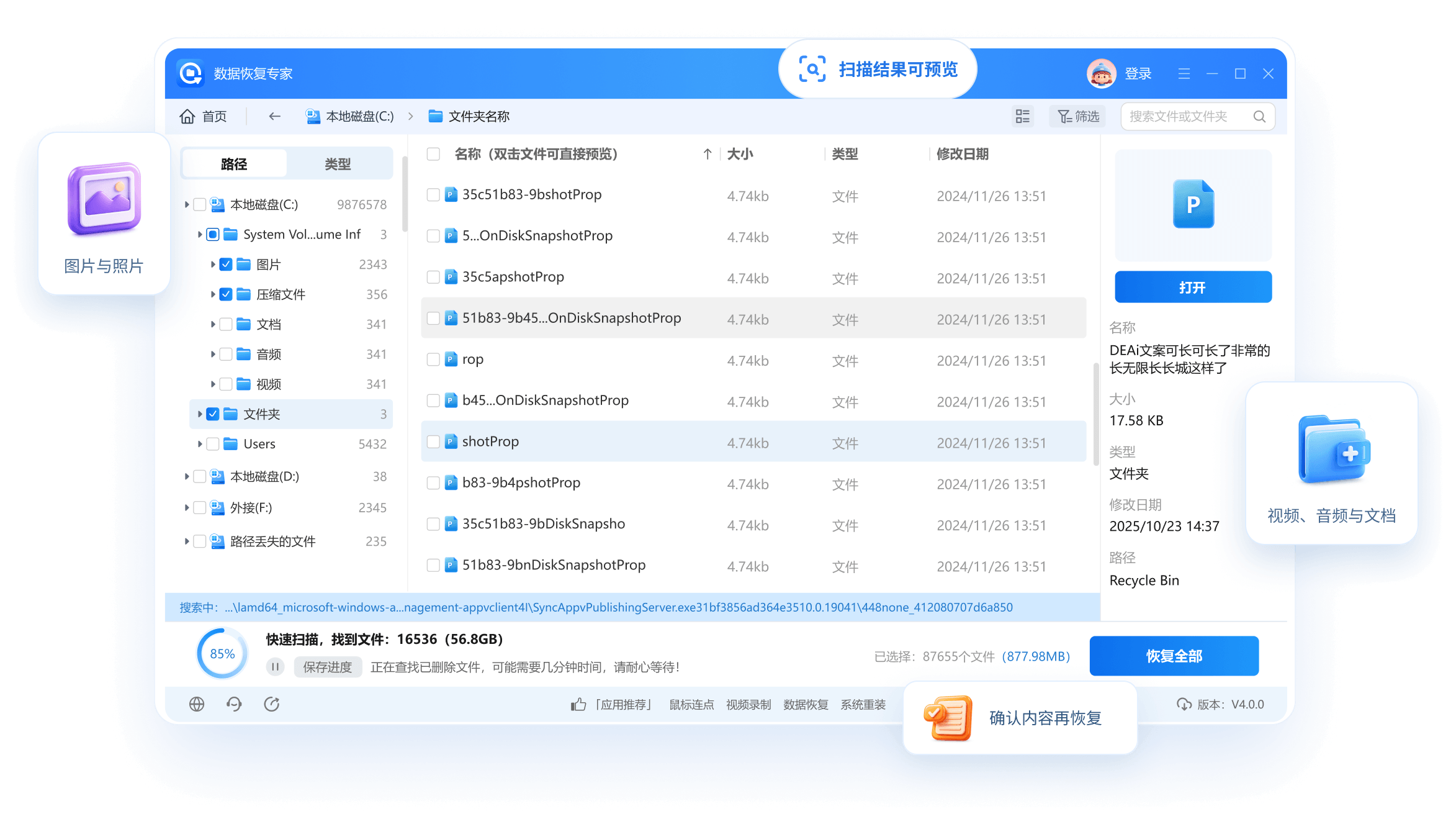Screen dimensions: 1456x837
Task: Click the 本地磁盘(C:) breadcrumb drive icon
Action: [313, 116]
